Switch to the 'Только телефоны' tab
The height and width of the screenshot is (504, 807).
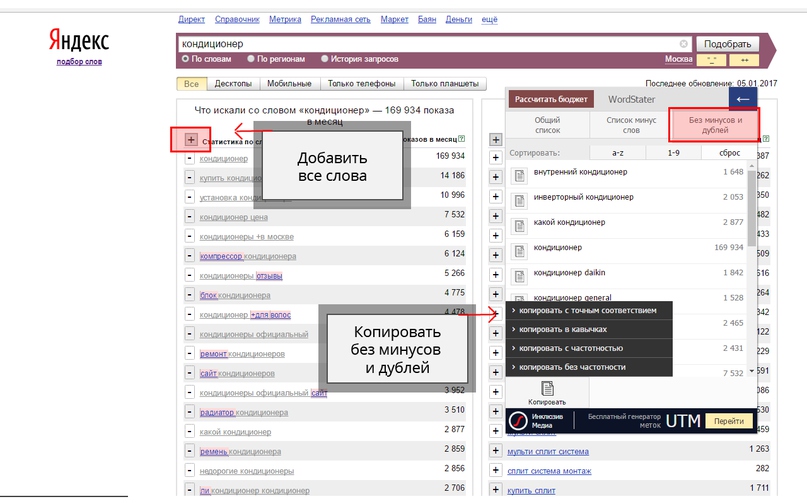361,83
